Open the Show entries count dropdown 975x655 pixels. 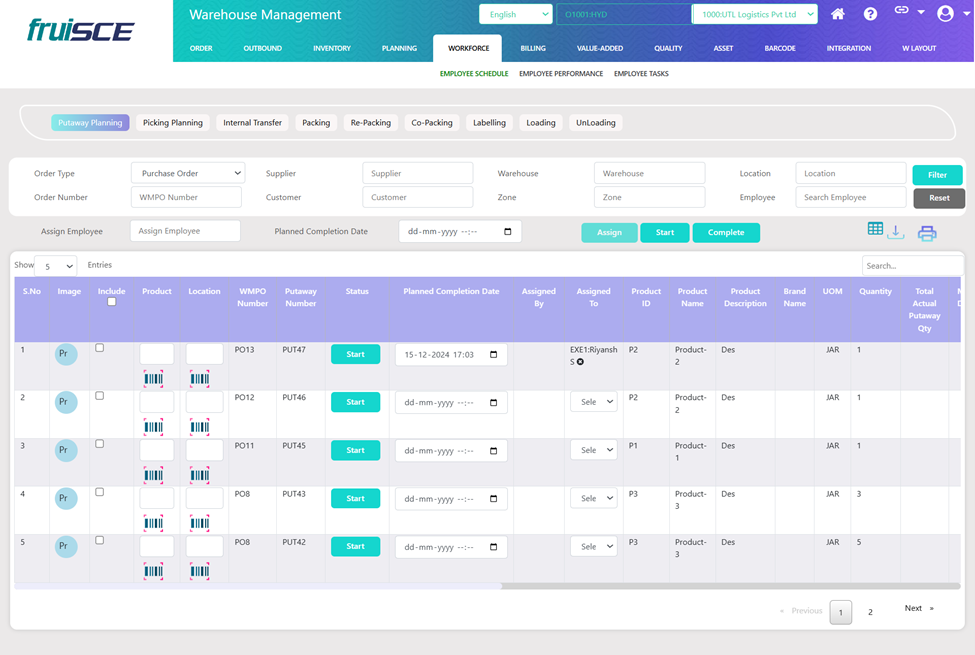[x=55, y=266]
